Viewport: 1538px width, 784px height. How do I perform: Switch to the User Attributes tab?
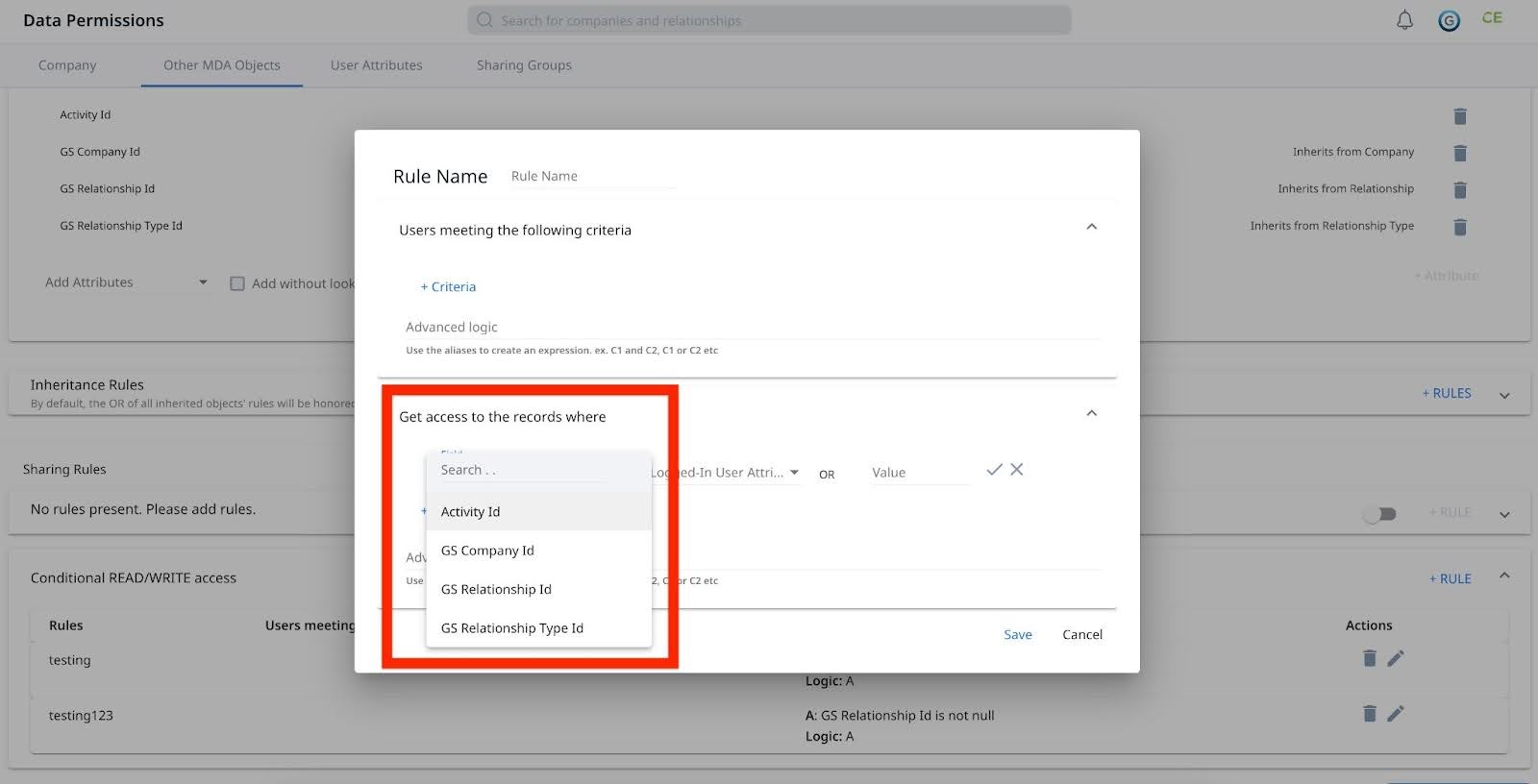[377, 65]
